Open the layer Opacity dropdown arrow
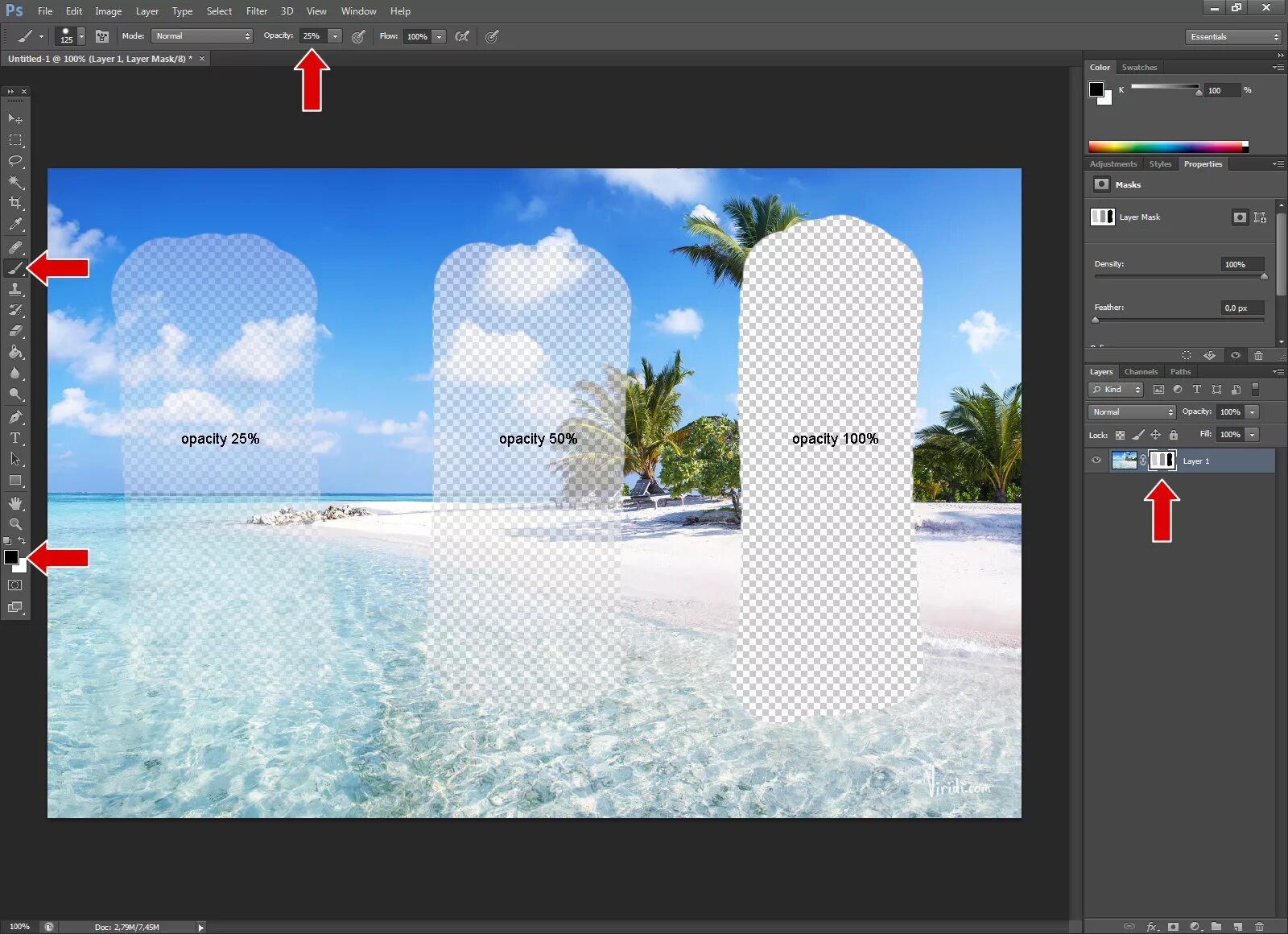The image size is (1288, 934). point(1252,412)
